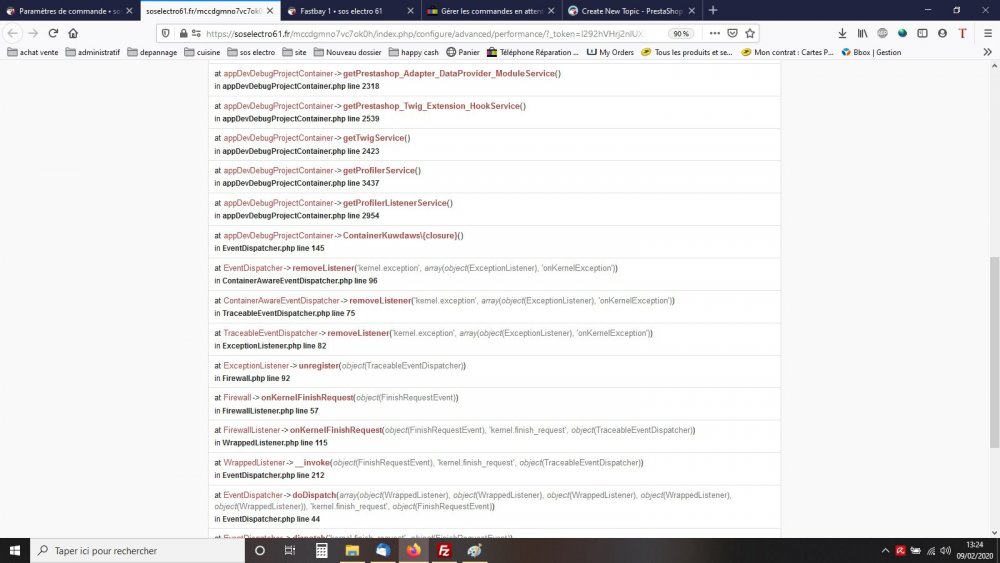Click the page vertical scrollbar thumb
Viewport: 1000px width, 563px height.
point(994,352)
